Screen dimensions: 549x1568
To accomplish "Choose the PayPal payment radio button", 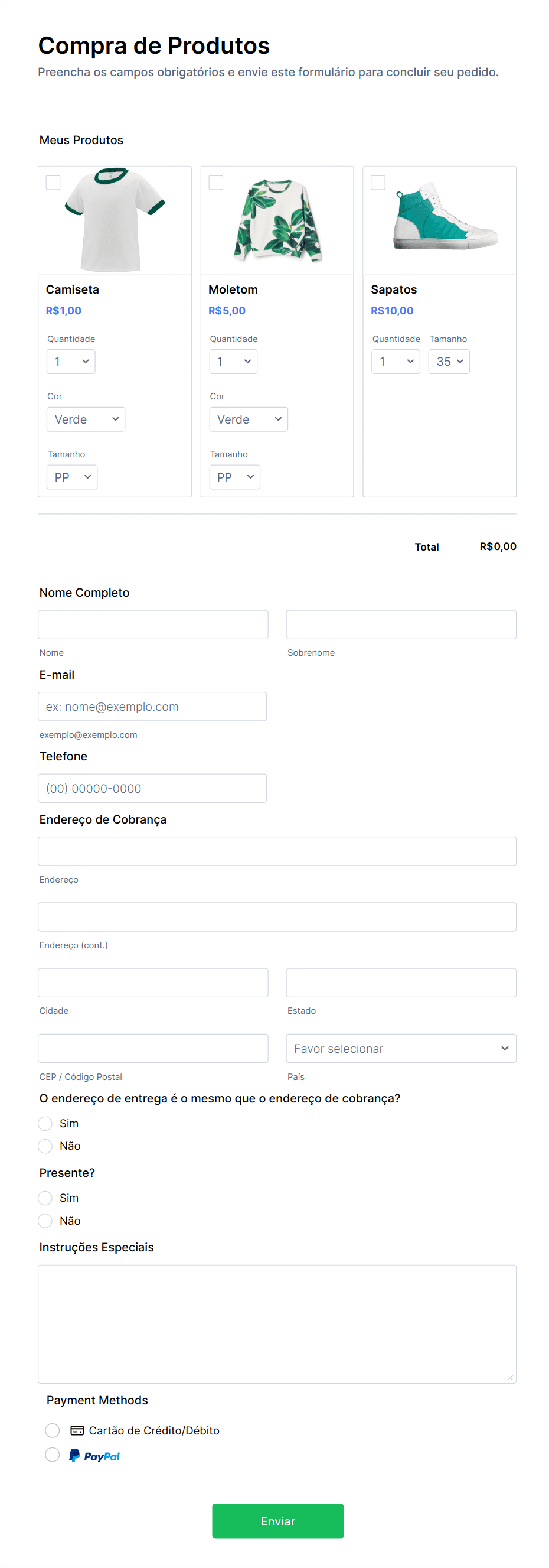I will [53, 1455].
